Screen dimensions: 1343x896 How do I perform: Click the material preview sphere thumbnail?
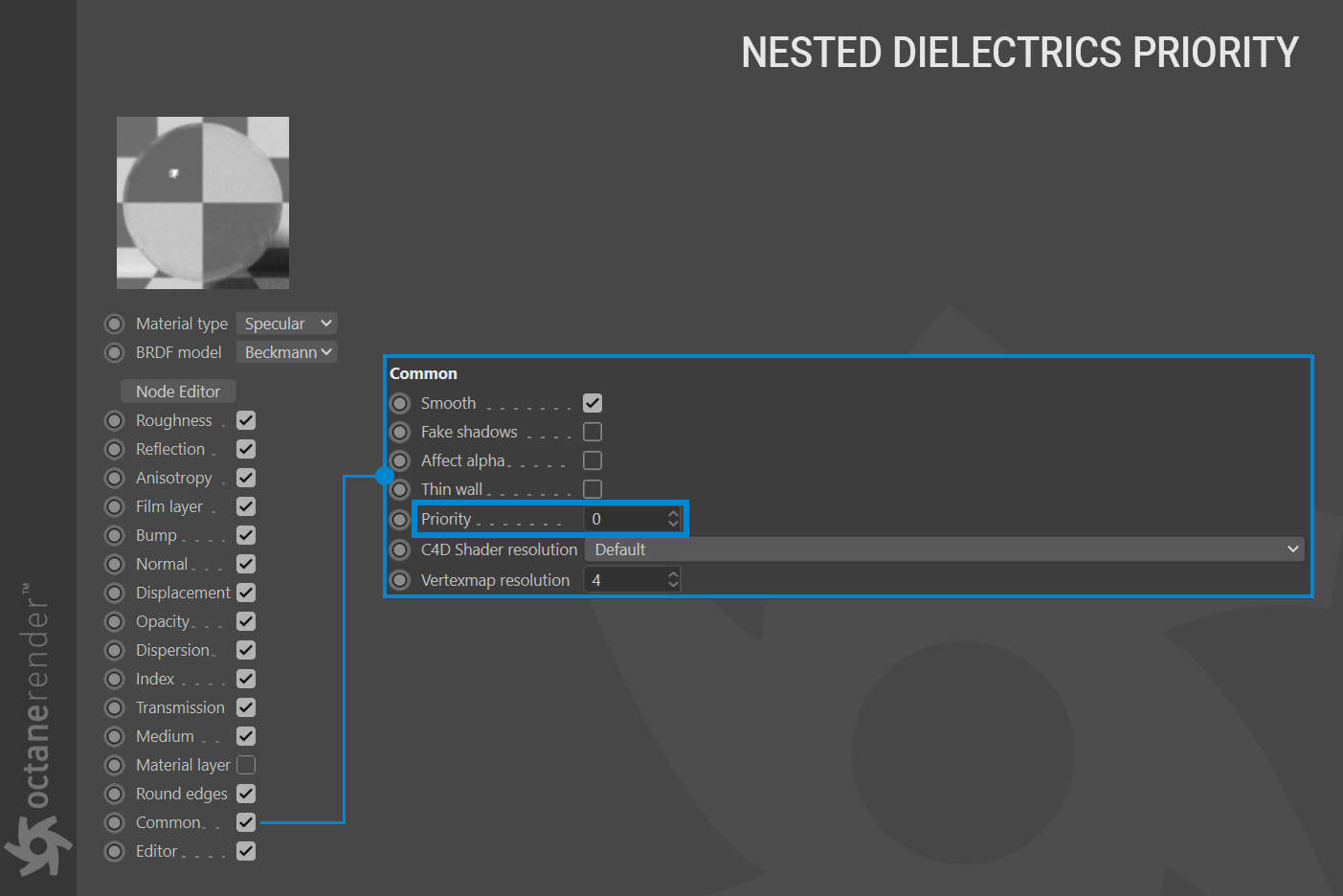203,203
